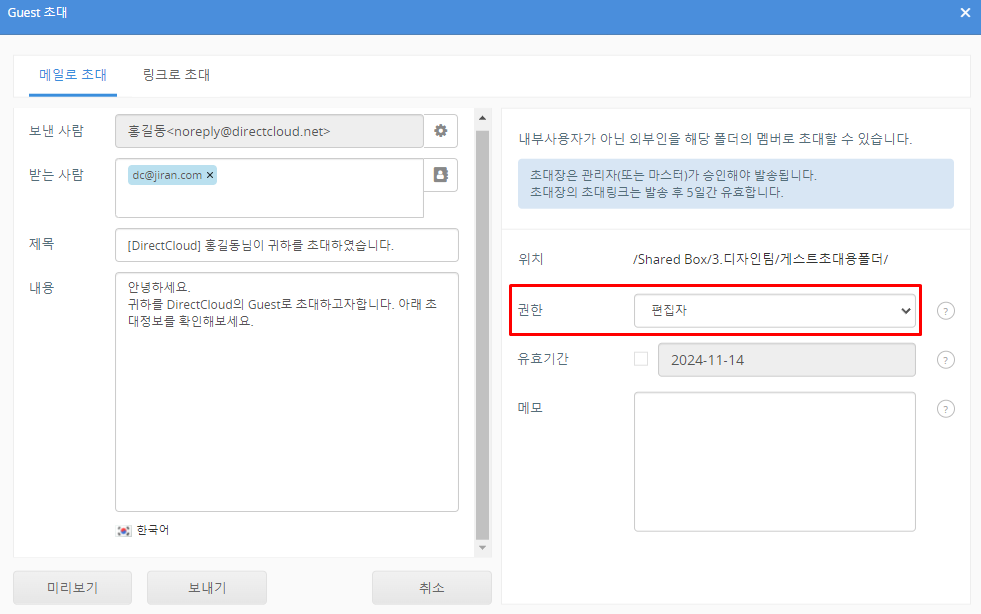Close the Guest 초대 dialog
This screenshot has height=614, width=981.
pos(965,13)
